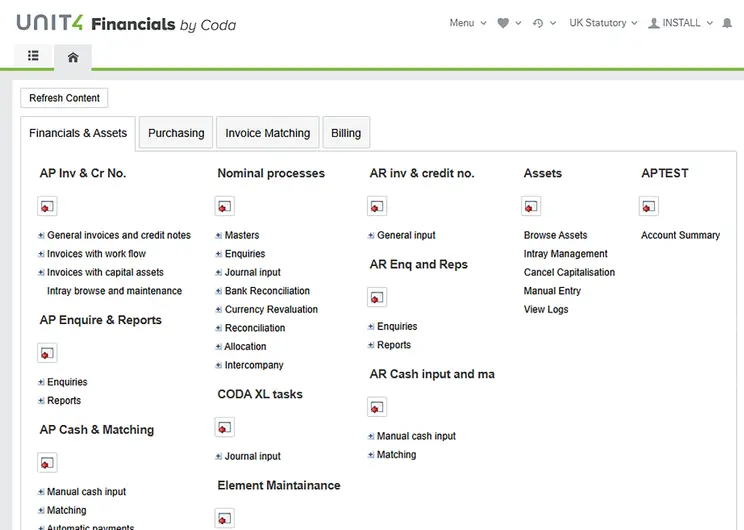Screen dimensions: 744x530
Task: Open notifications bell icon
Action: point(727,23)
